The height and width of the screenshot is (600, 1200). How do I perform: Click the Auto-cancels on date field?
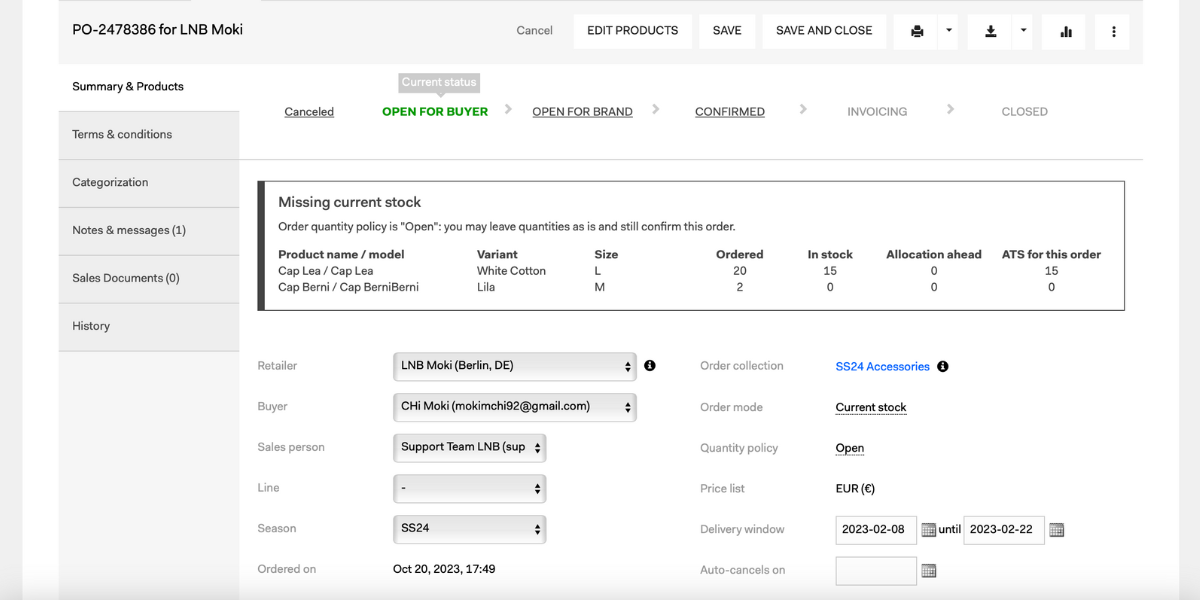[876, 571]
